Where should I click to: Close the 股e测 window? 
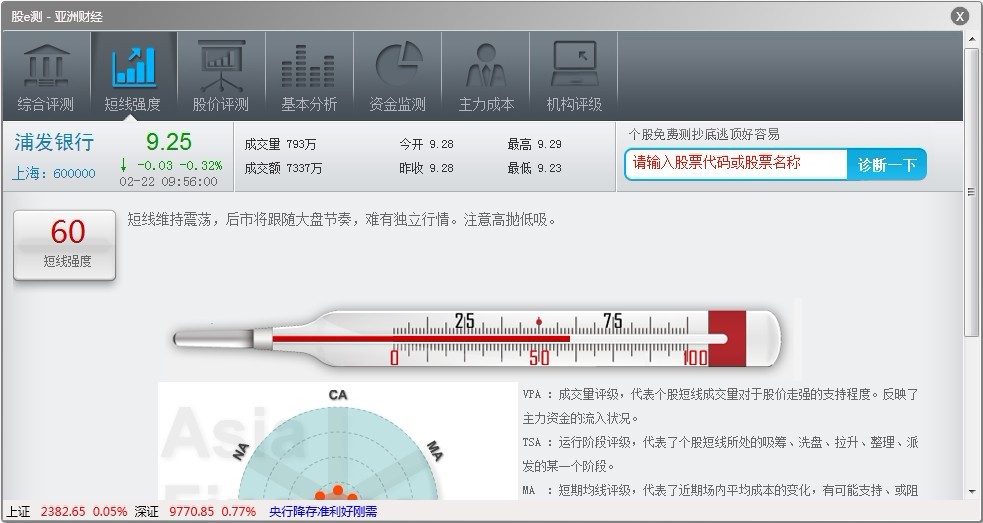(960, 16)
